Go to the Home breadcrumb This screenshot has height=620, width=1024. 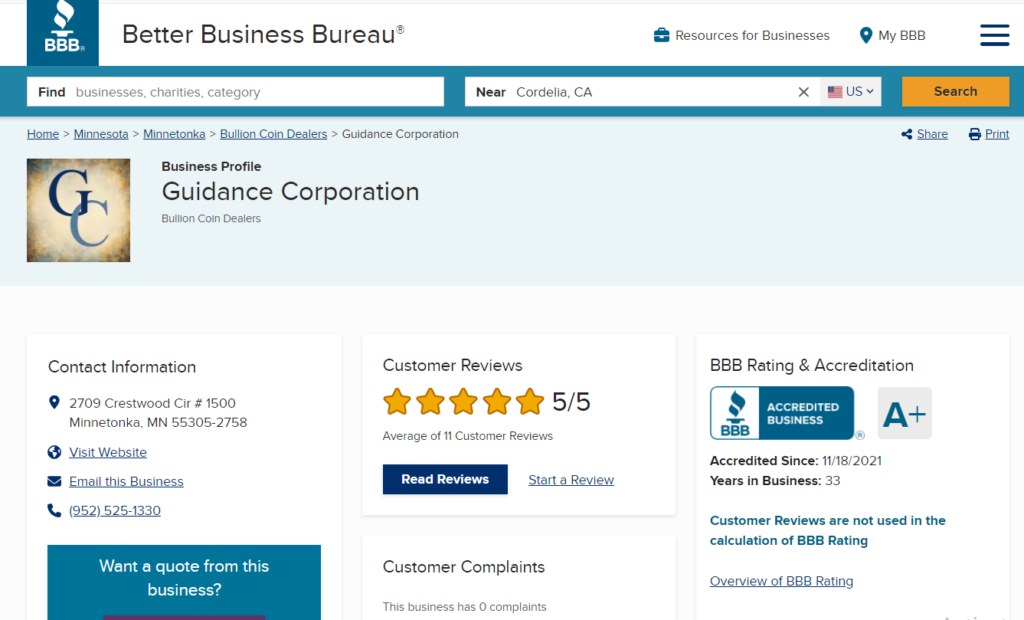tap(42, 134)
